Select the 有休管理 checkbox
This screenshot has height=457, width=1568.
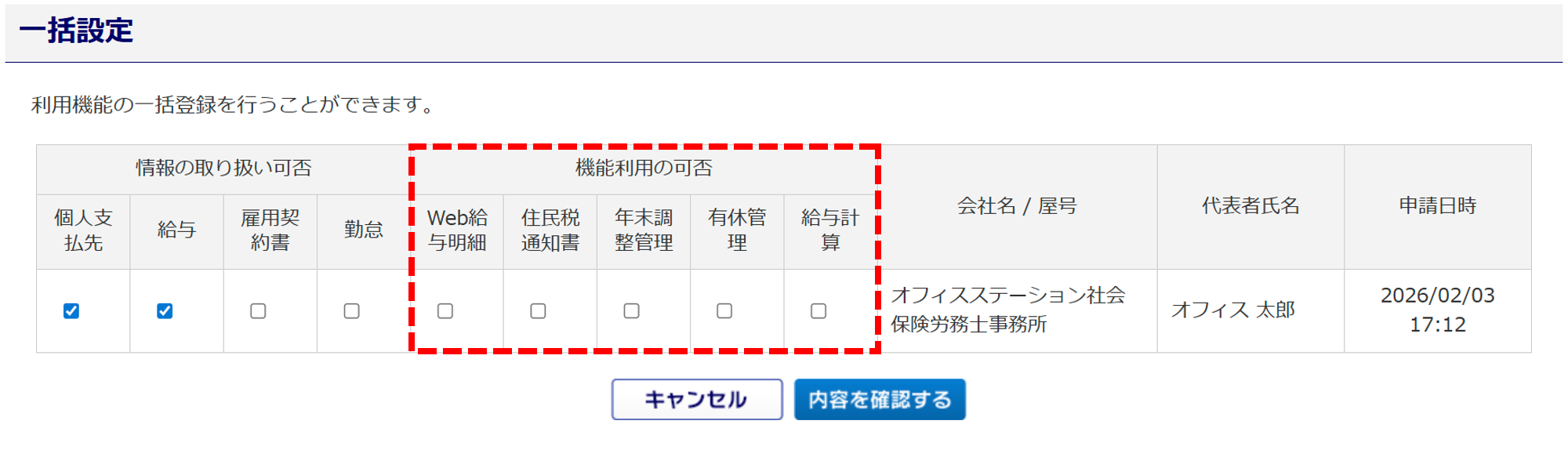click(x=724, y=311)
